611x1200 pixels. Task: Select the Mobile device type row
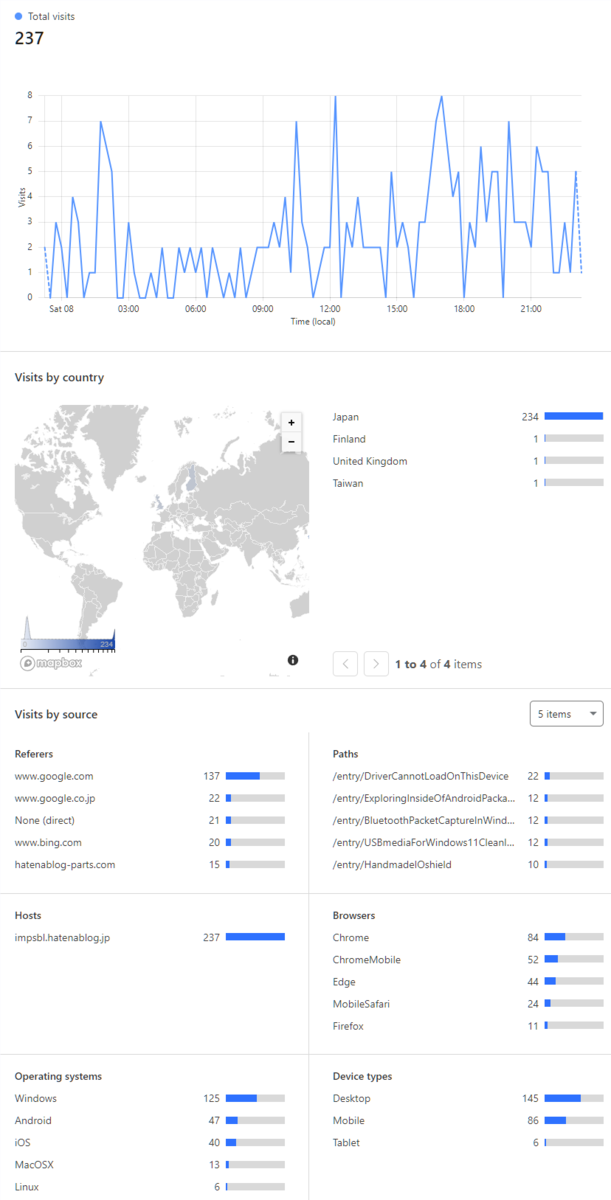point(468,1120)
